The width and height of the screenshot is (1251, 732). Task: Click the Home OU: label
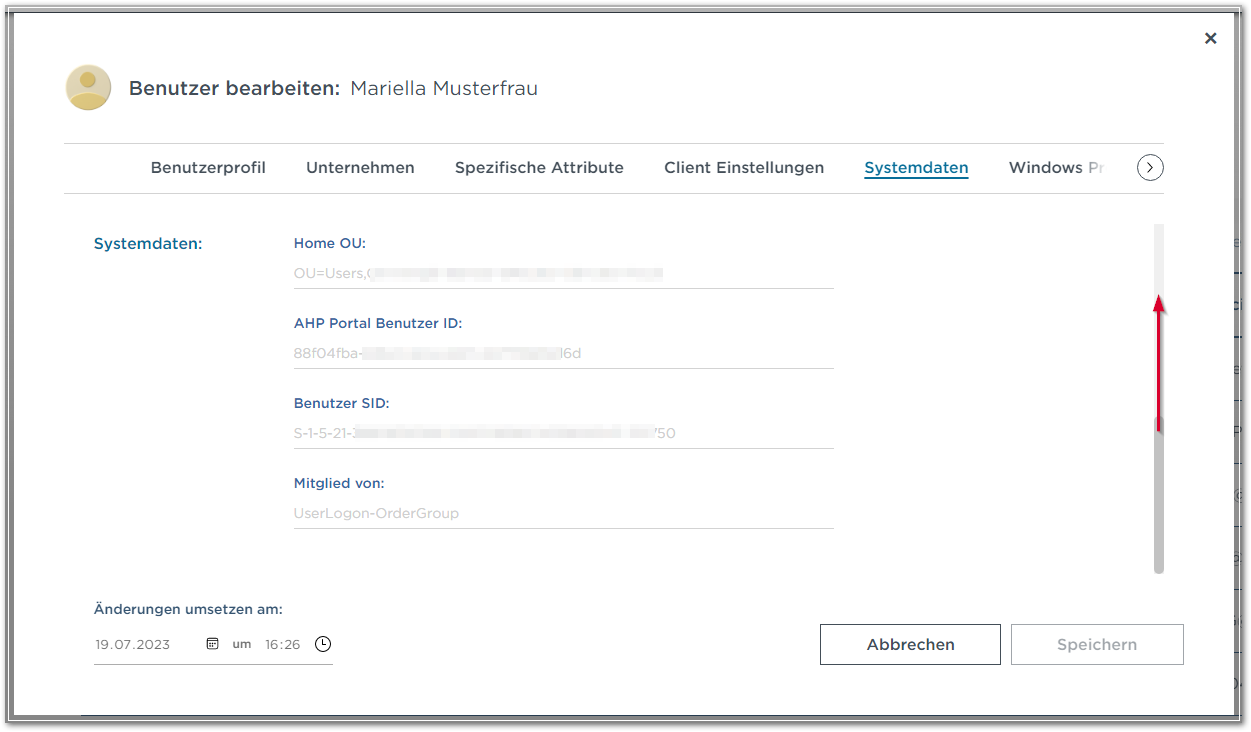coord(330,243)
